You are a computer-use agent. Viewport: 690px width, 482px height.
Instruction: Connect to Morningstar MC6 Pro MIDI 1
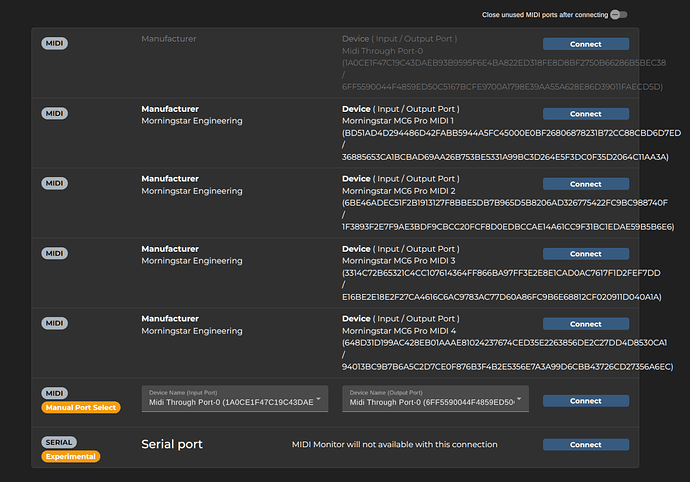[x=585, y=114]
